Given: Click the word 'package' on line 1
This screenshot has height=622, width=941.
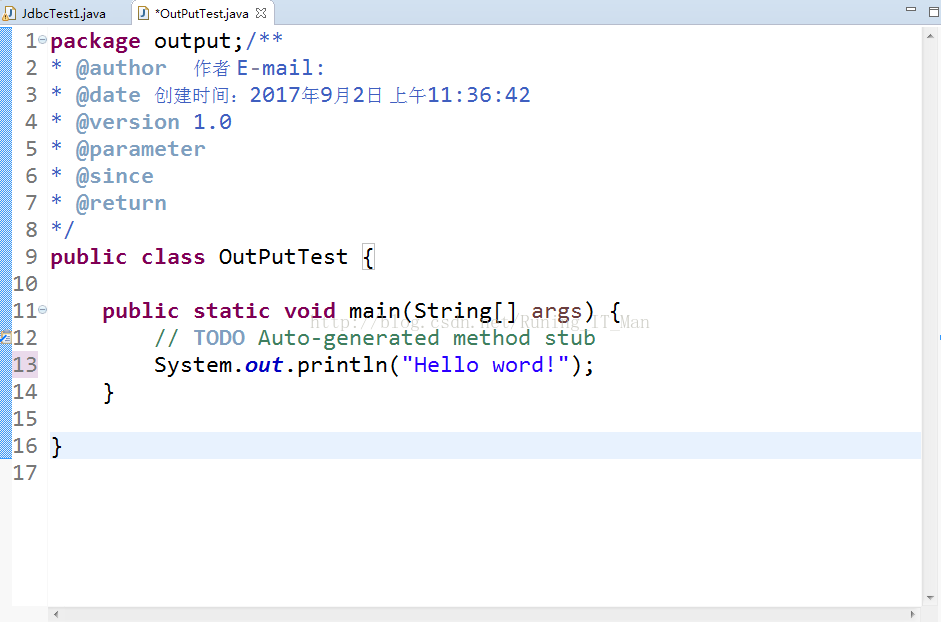Looking at the screenshot, I should (95, 41).
